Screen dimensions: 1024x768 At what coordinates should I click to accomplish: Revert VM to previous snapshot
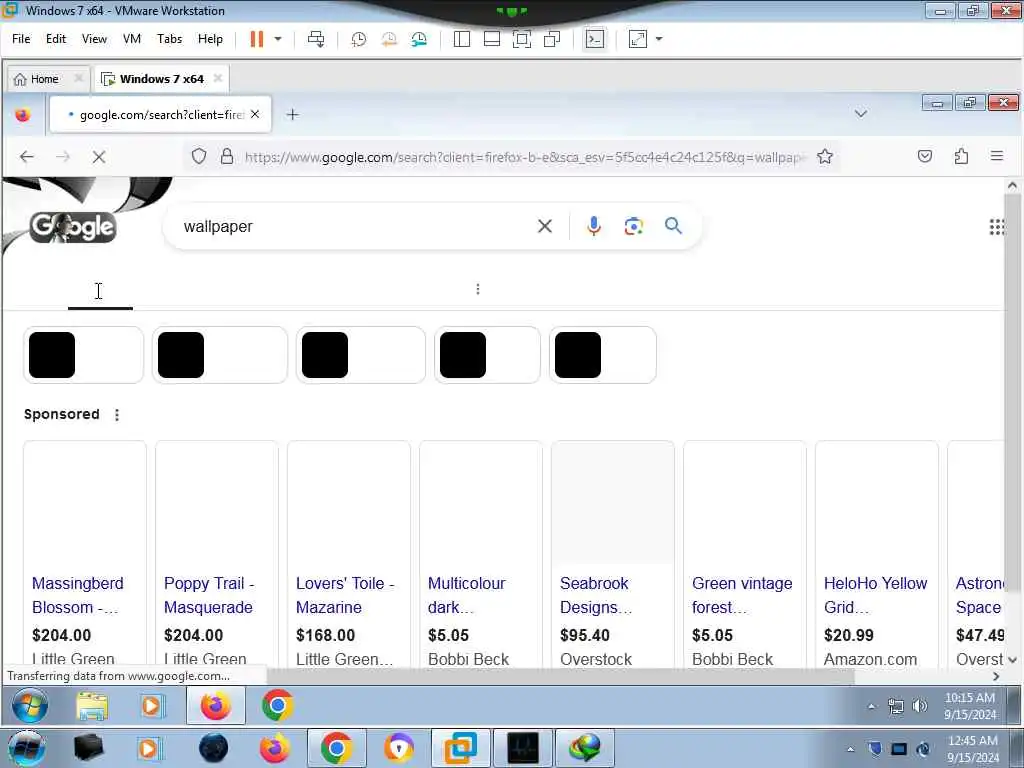point(389,39)
